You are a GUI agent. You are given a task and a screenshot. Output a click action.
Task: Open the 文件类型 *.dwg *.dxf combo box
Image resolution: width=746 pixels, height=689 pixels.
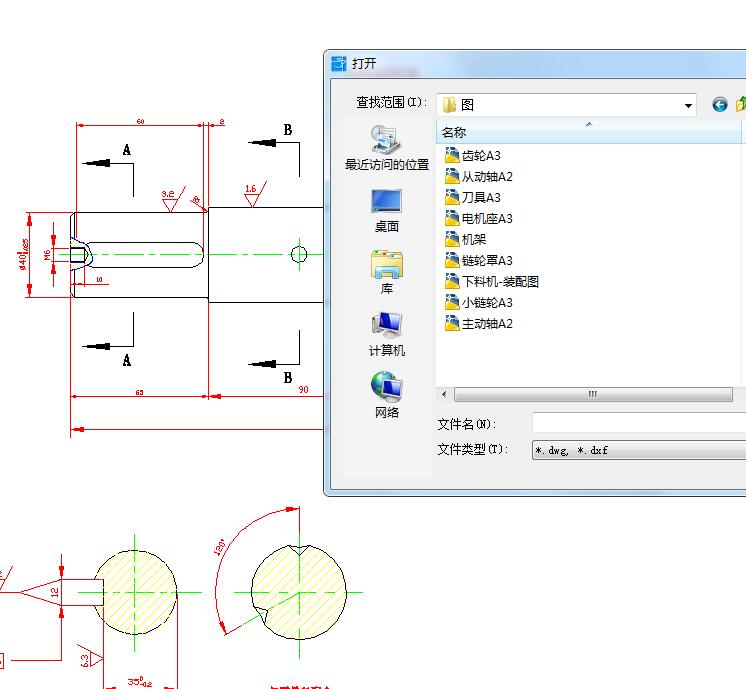coord(638,450)
